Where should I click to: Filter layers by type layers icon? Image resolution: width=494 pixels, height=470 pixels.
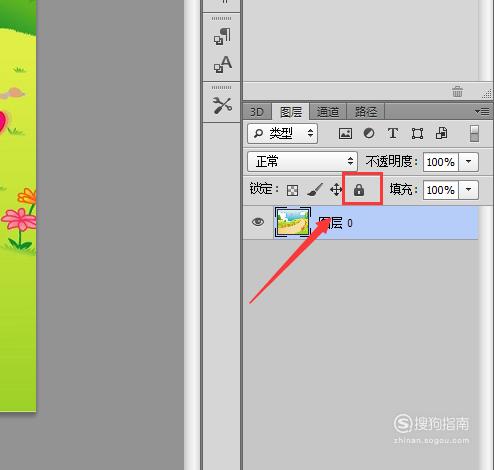click(x=393, y=134)
